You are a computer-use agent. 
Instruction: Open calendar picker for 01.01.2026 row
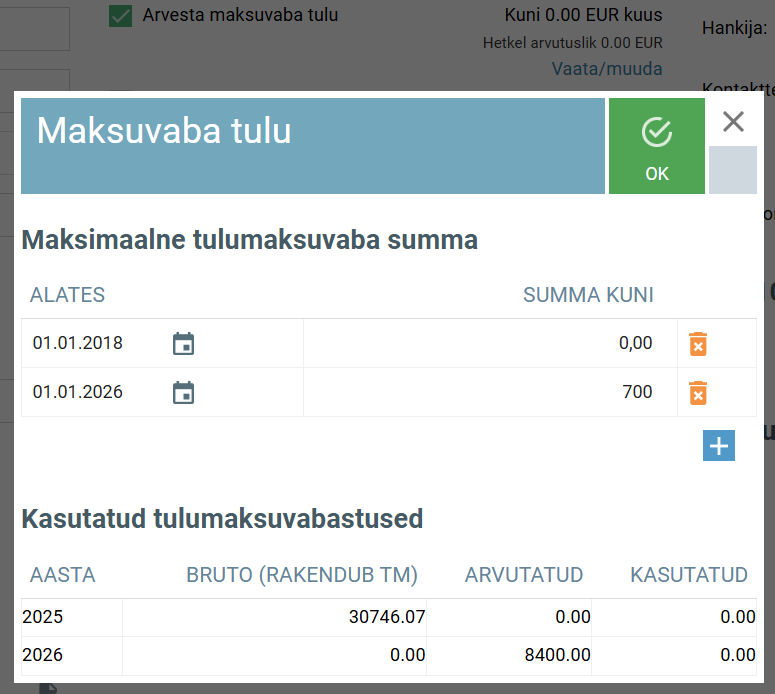(x=183, y=393)
